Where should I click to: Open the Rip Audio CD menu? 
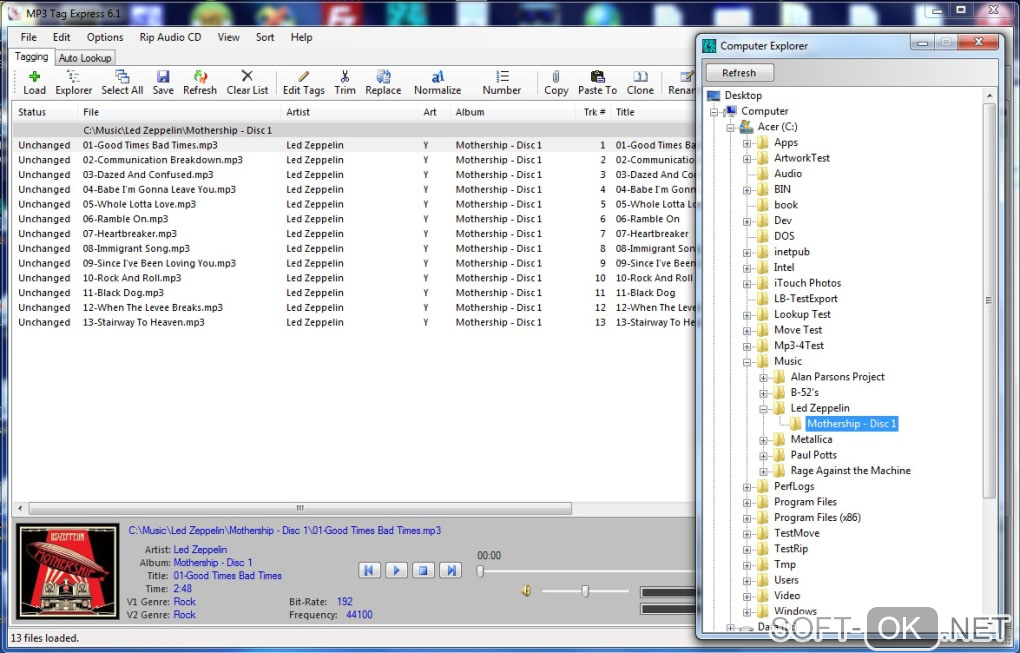coord(170,37)
